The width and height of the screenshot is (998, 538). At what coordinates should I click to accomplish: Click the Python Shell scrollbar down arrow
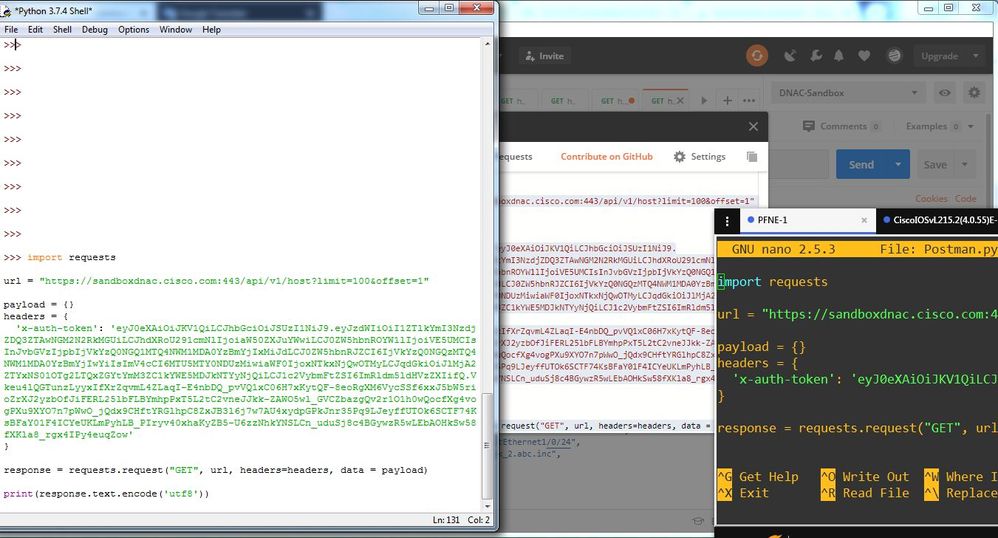click(x=488, y=506)
